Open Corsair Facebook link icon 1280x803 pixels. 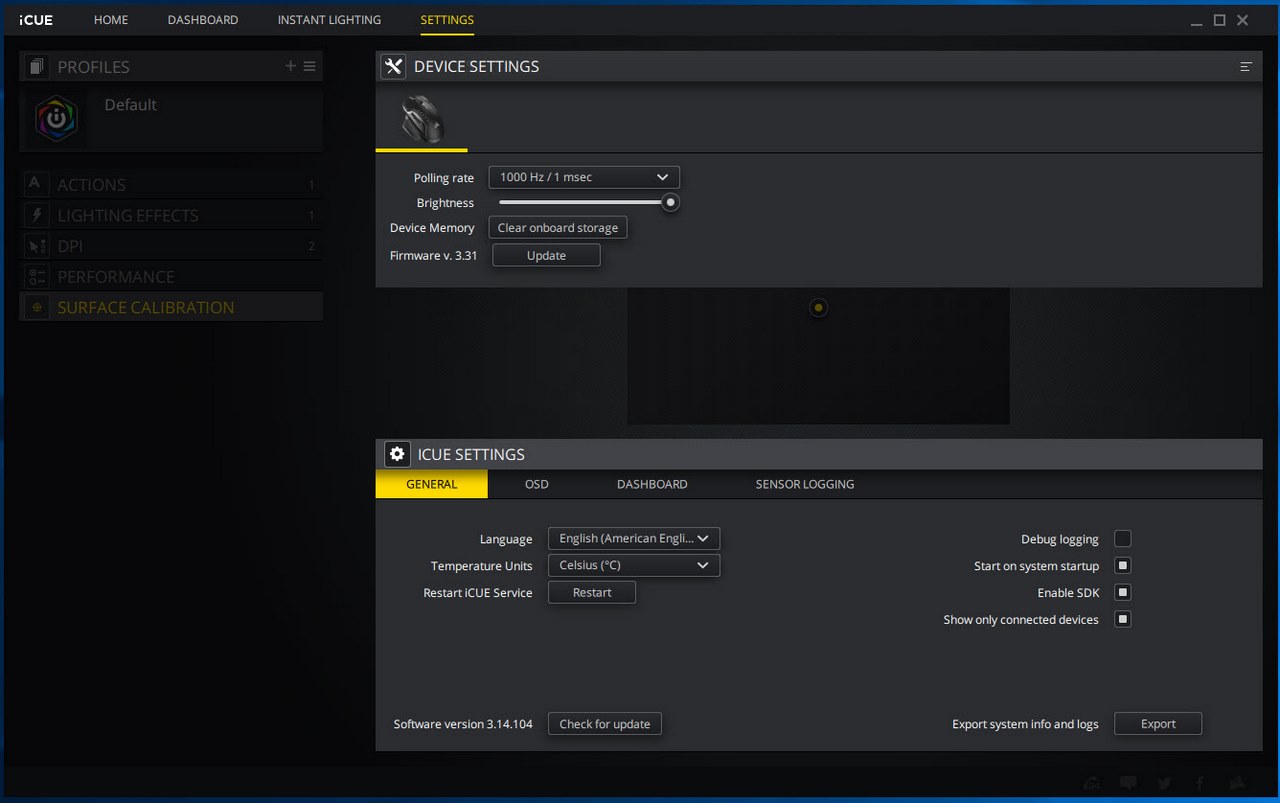1200,784
